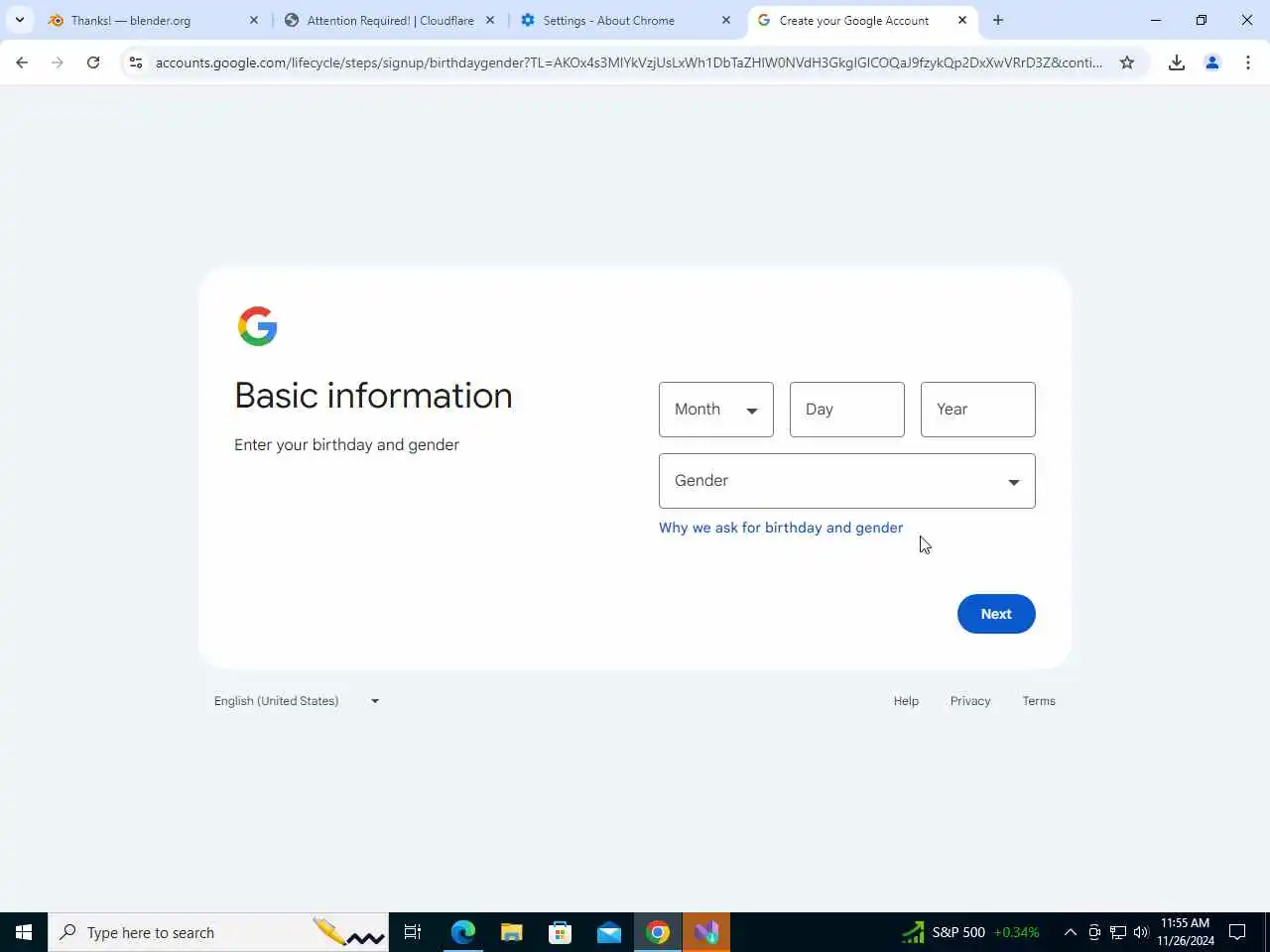Go back to the previous page
This screenshot has width=1270, height=952.
22,62
